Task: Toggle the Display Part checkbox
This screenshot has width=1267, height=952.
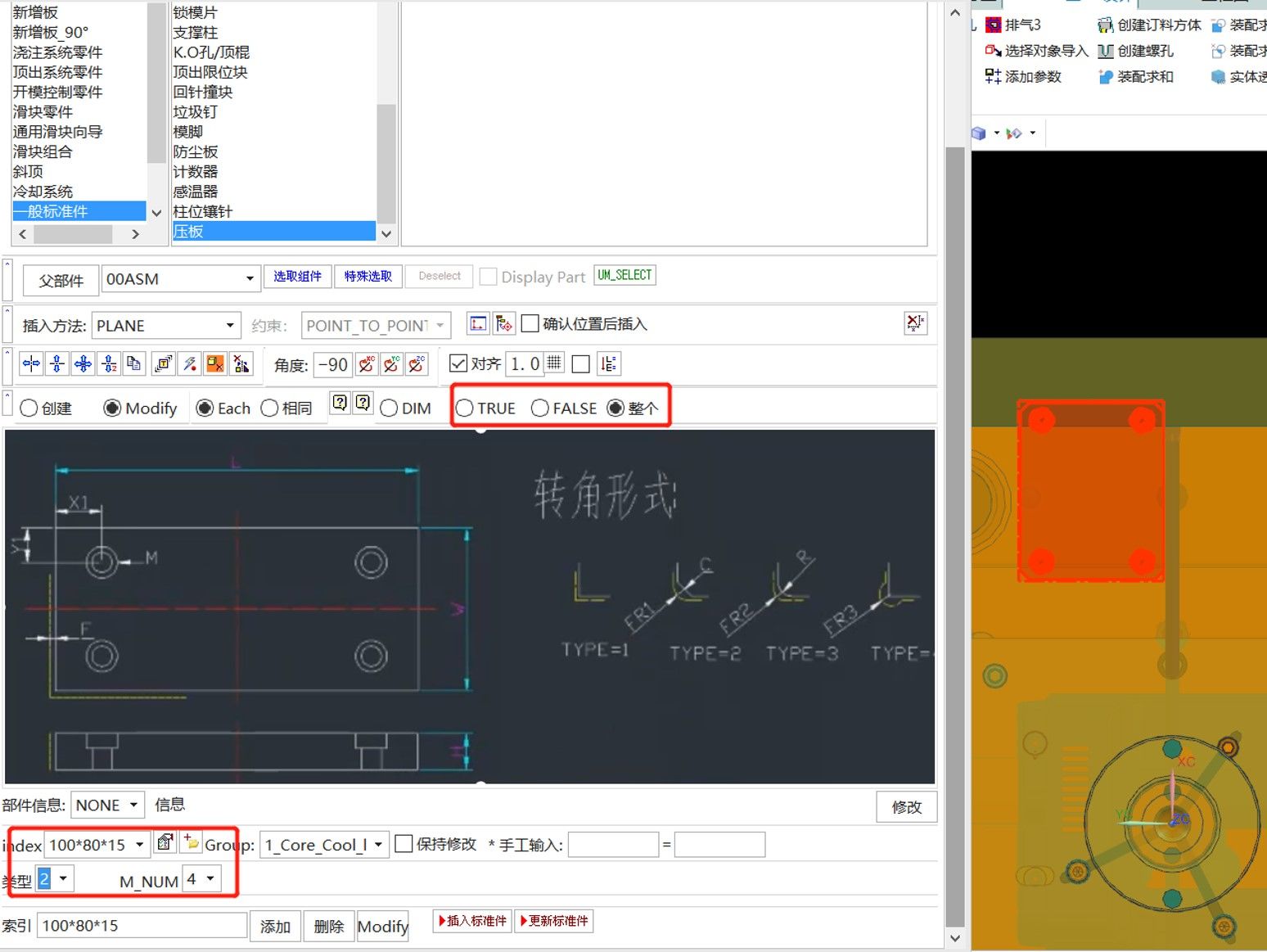Action: click(x=489, y=277)
